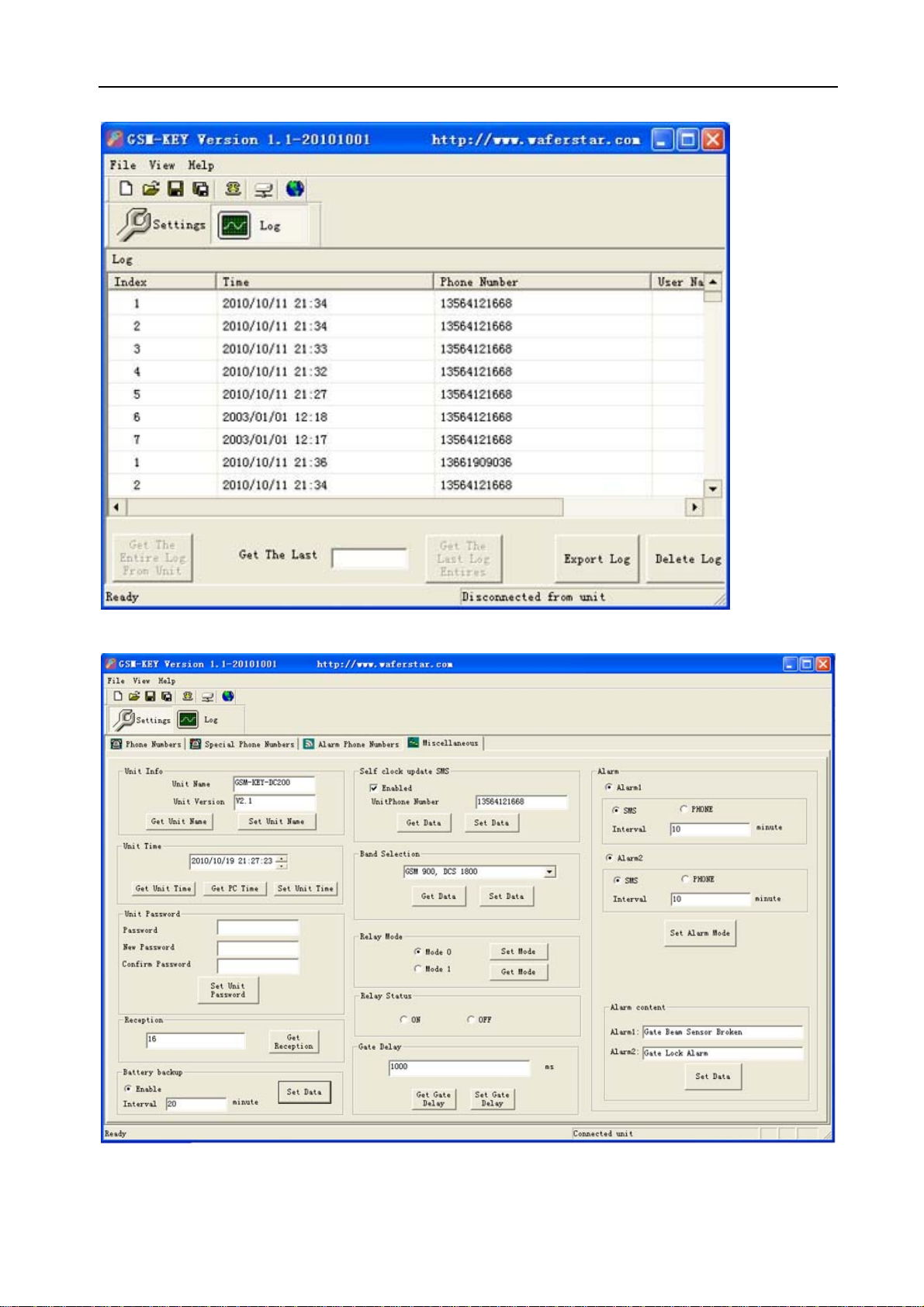Click log table scroll right arrow
The height and width of the screenshot is (1307, 924).
pos(694,507)
